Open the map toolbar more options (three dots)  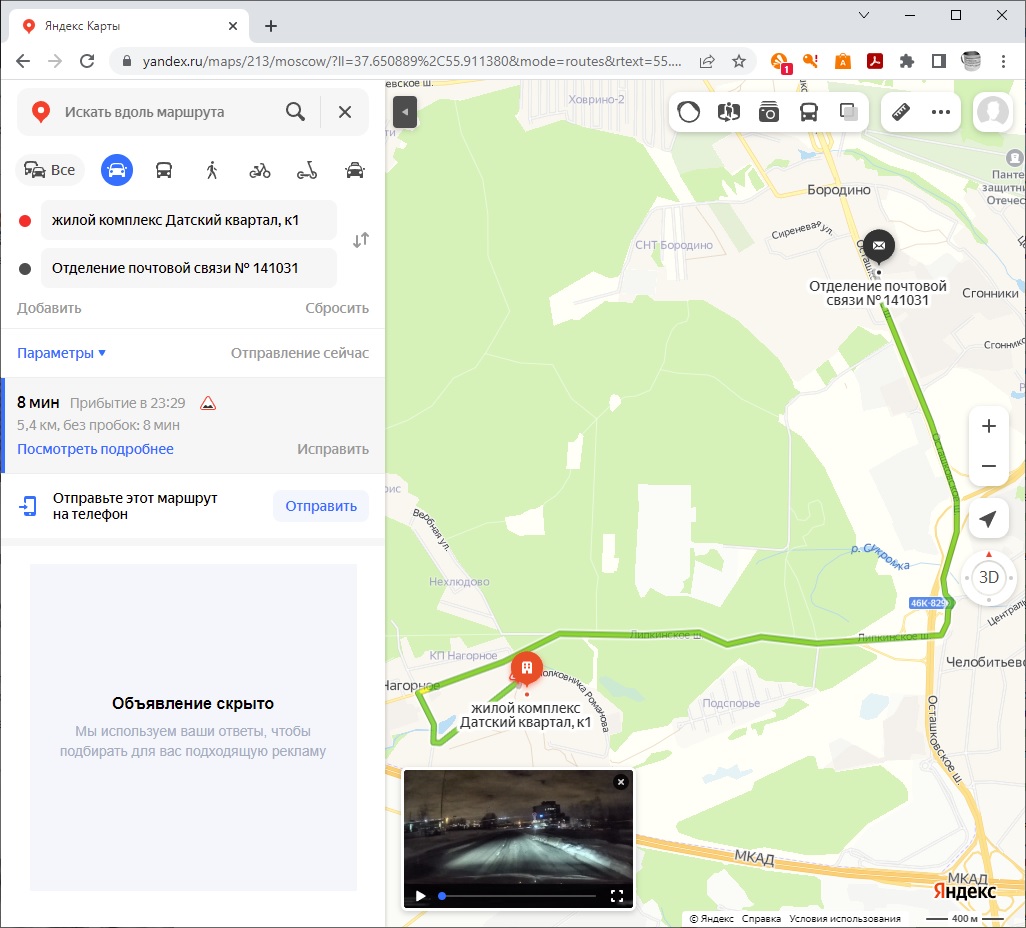coord(941,113)
